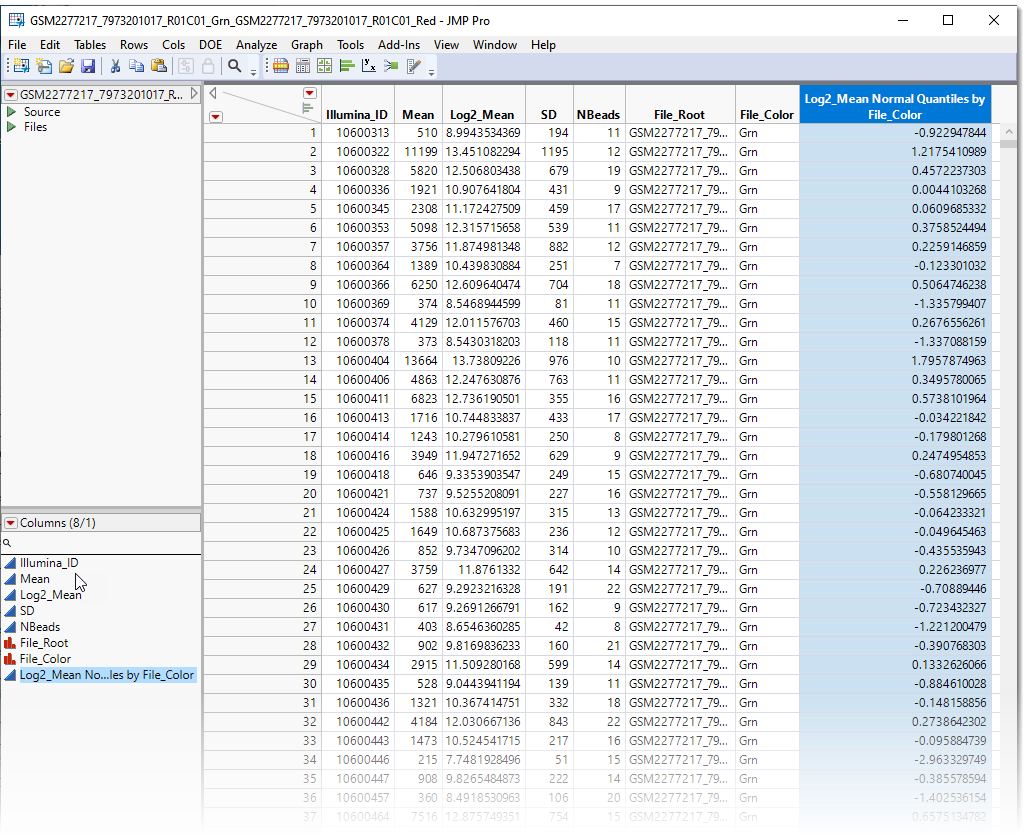Viewport: 1028px width, 839px height.
Task: Save the table with the floppy disk icon
Action: pyautogui.click(x=88, y=66)
